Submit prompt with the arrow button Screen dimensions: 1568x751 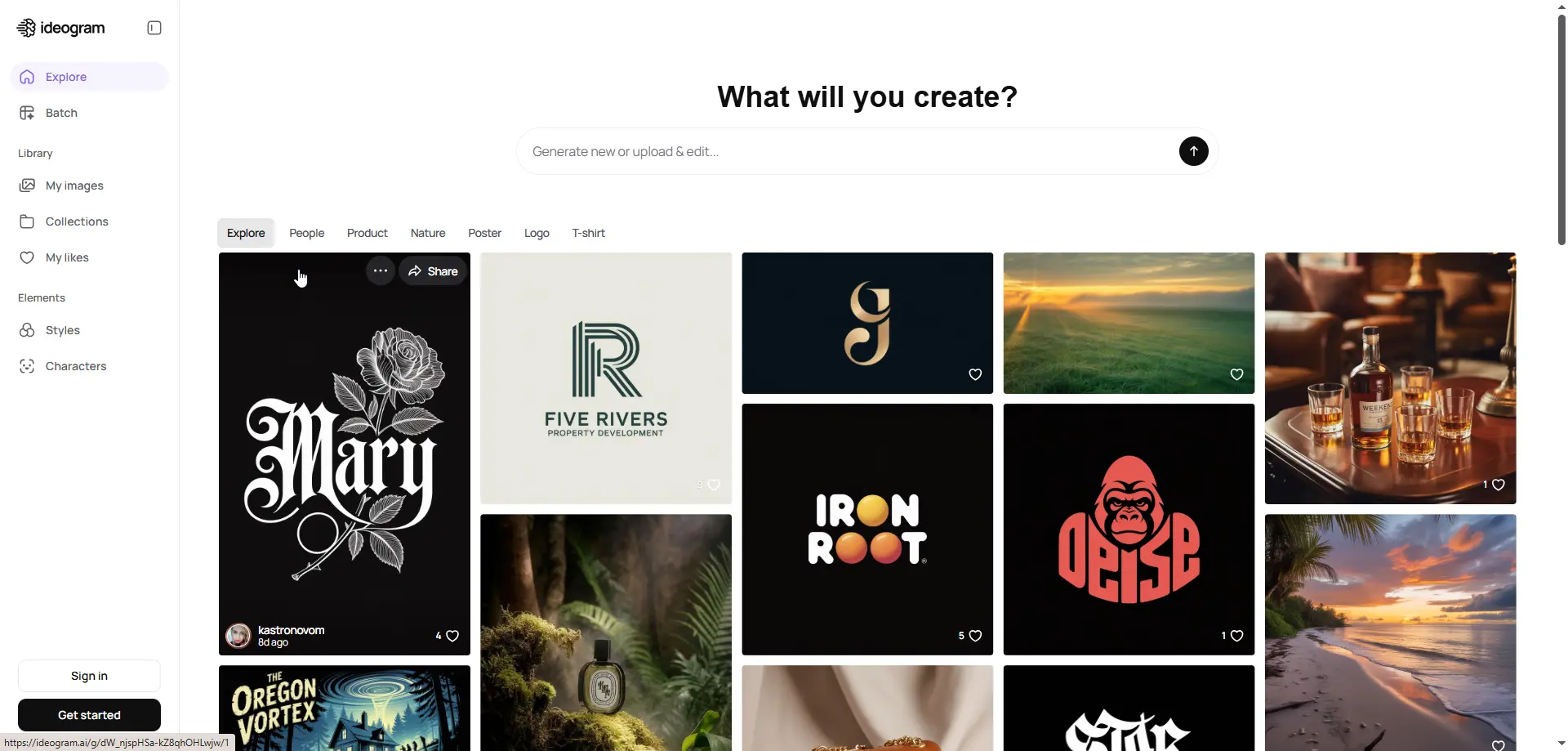pyautogui.click(x=1193, y=151)
